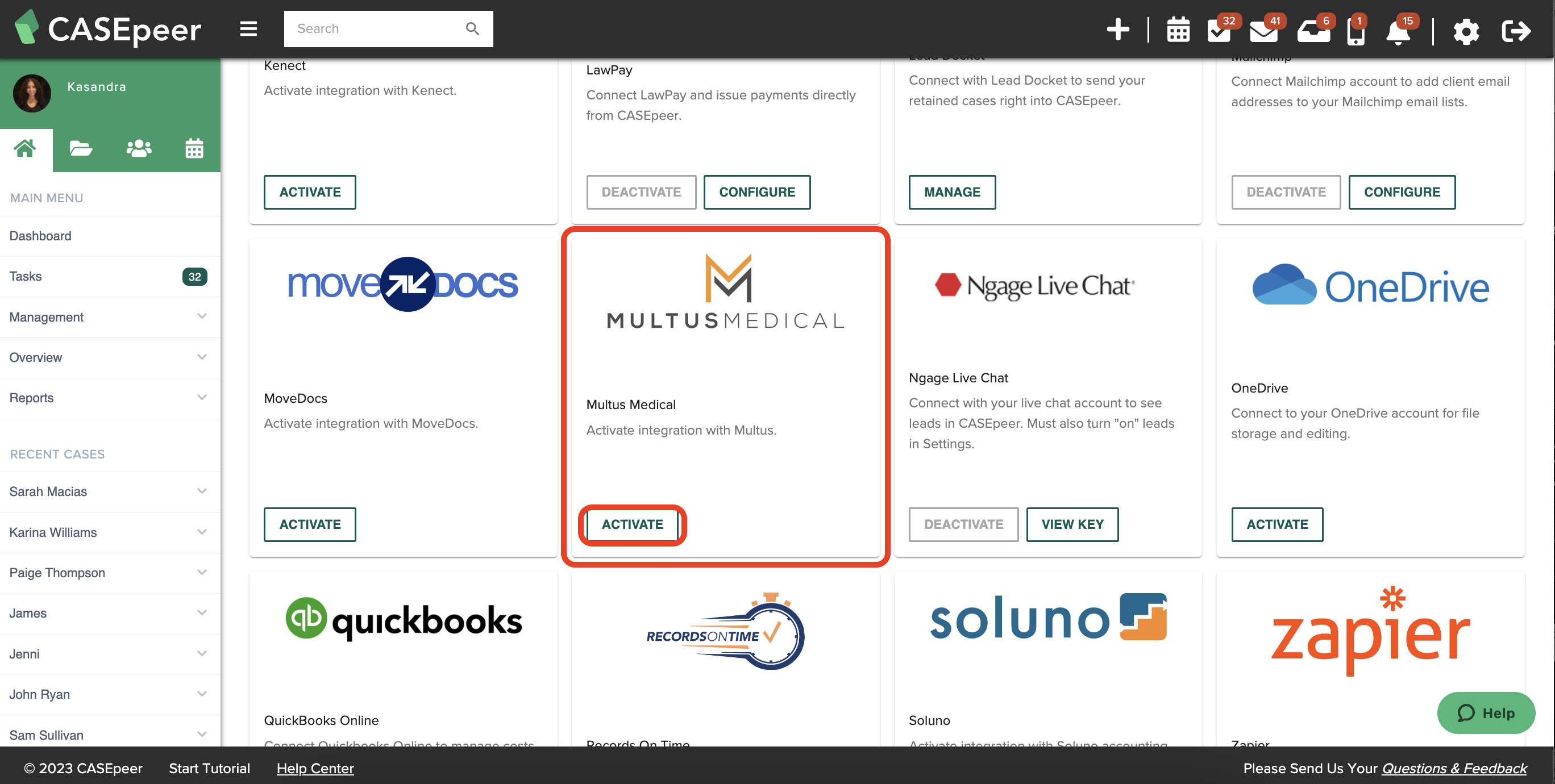
Task: Click the Ngage Live Chat logo
Action: tap(1034, 286)
